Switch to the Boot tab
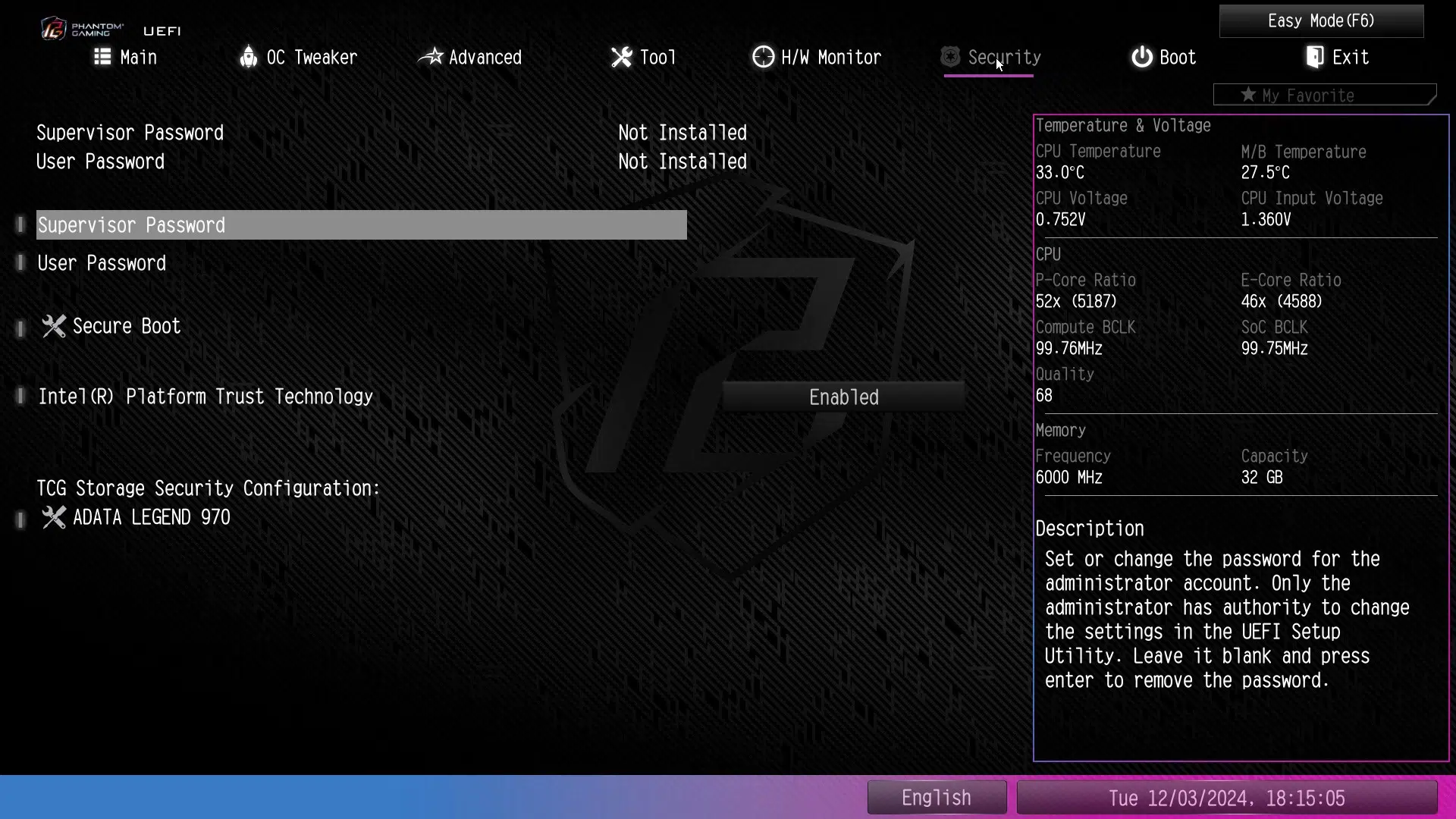 coord(1163,57)
